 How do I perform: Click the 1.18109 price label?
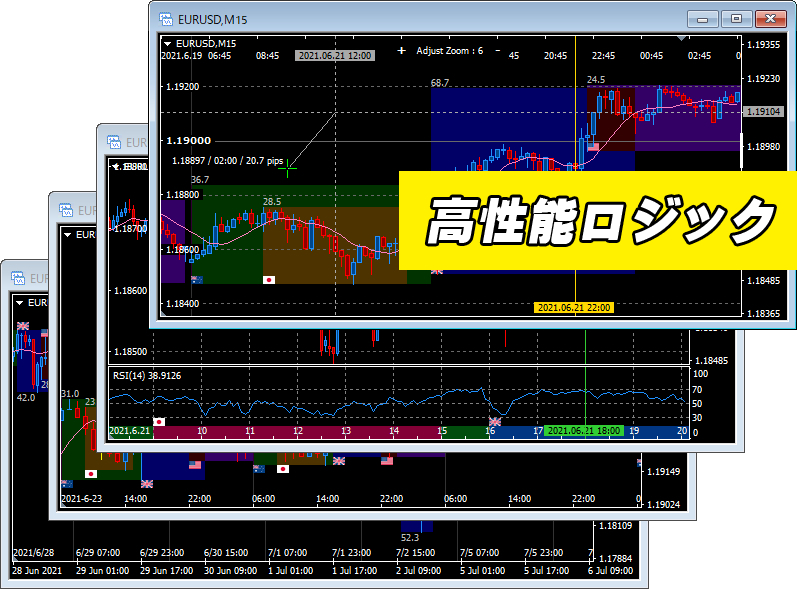click(x=616, y=526)
